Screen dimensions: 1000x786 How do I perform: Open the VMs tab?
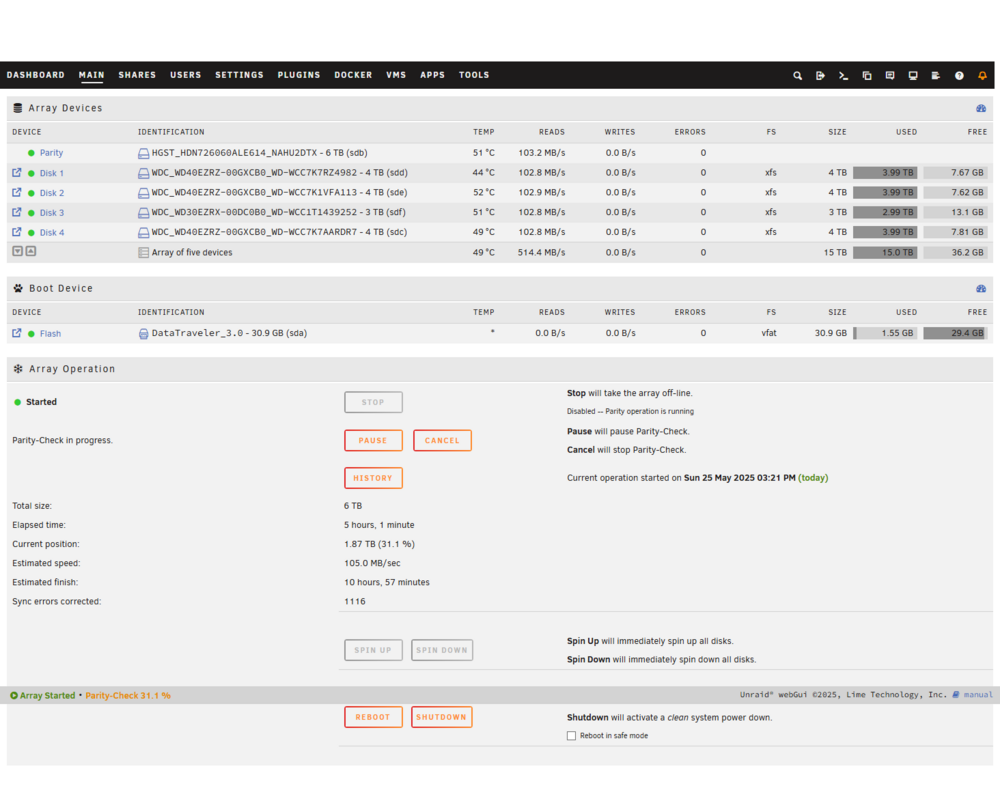coord(396,75)
